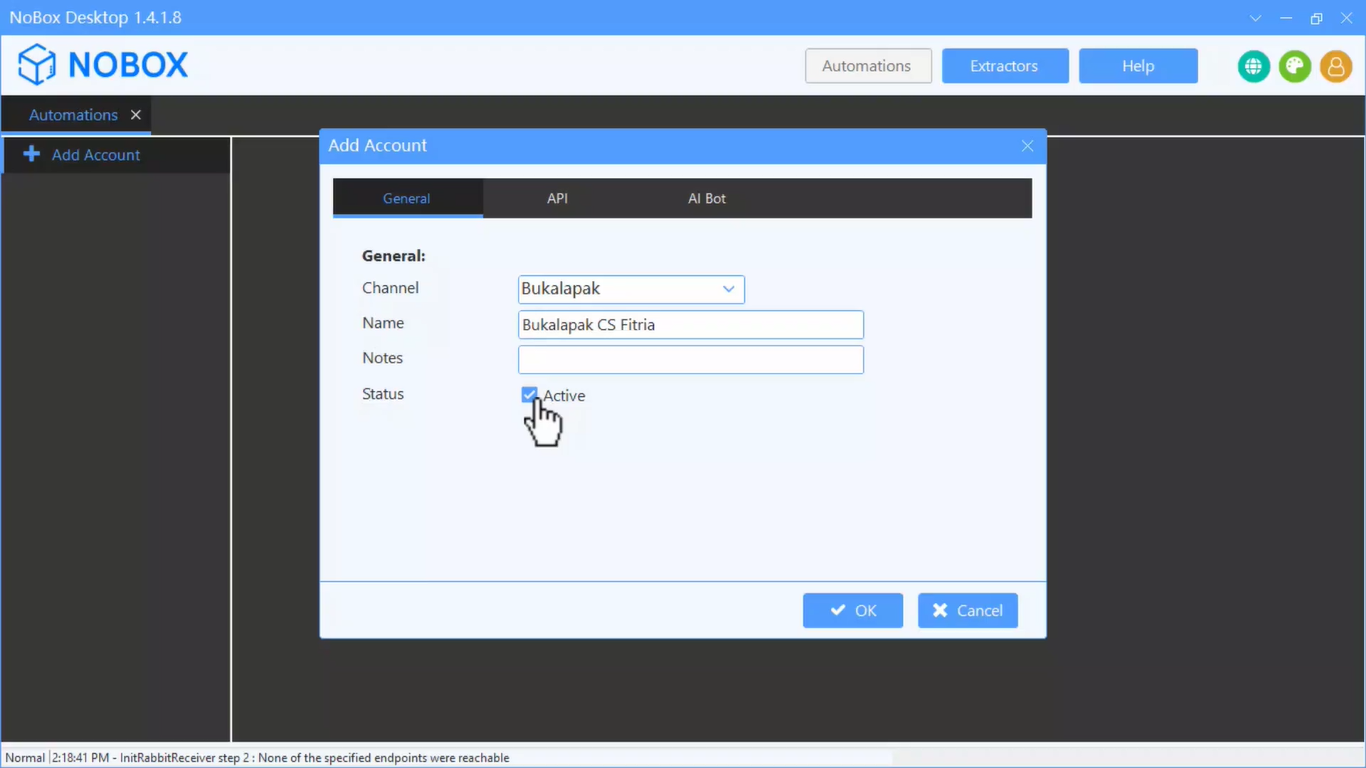The image size is (1366, 768).
Task: Click the plus icon beside Add Account
Action: pos(32,154)
